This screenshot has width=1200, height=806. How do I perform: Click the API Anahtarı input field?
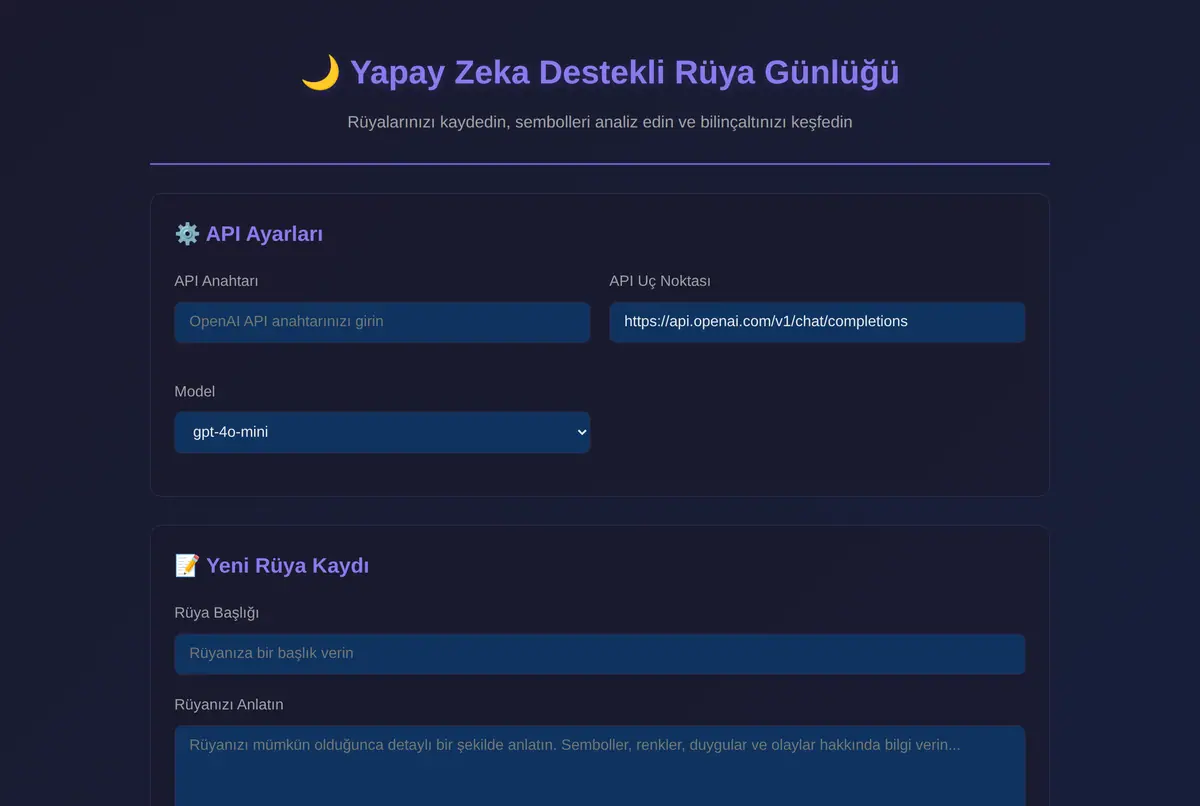tap(382, 322)
